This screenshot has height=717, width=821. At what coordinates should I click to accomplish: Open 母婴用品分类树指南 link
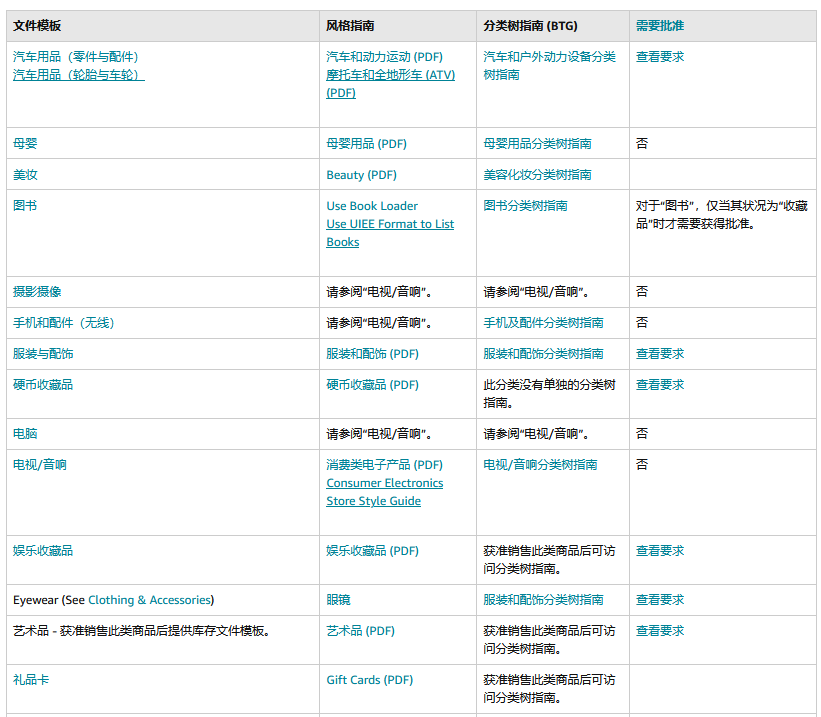[537, 144]
